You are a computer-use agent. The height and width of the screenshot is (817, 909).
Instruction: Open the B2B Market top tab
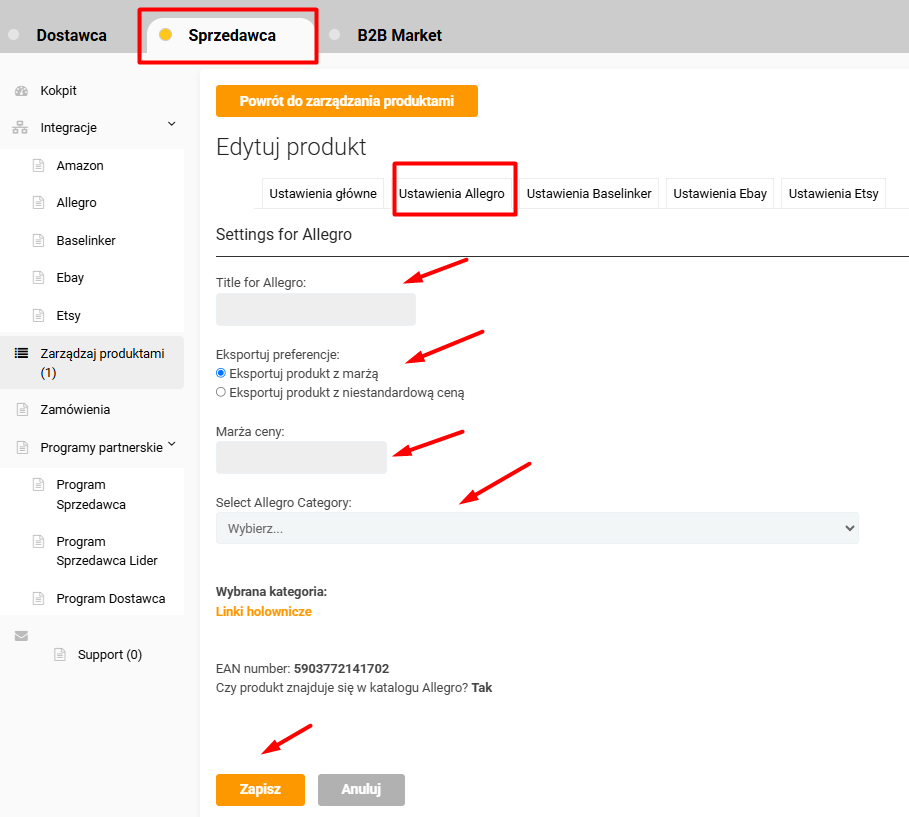click(399, 35)
